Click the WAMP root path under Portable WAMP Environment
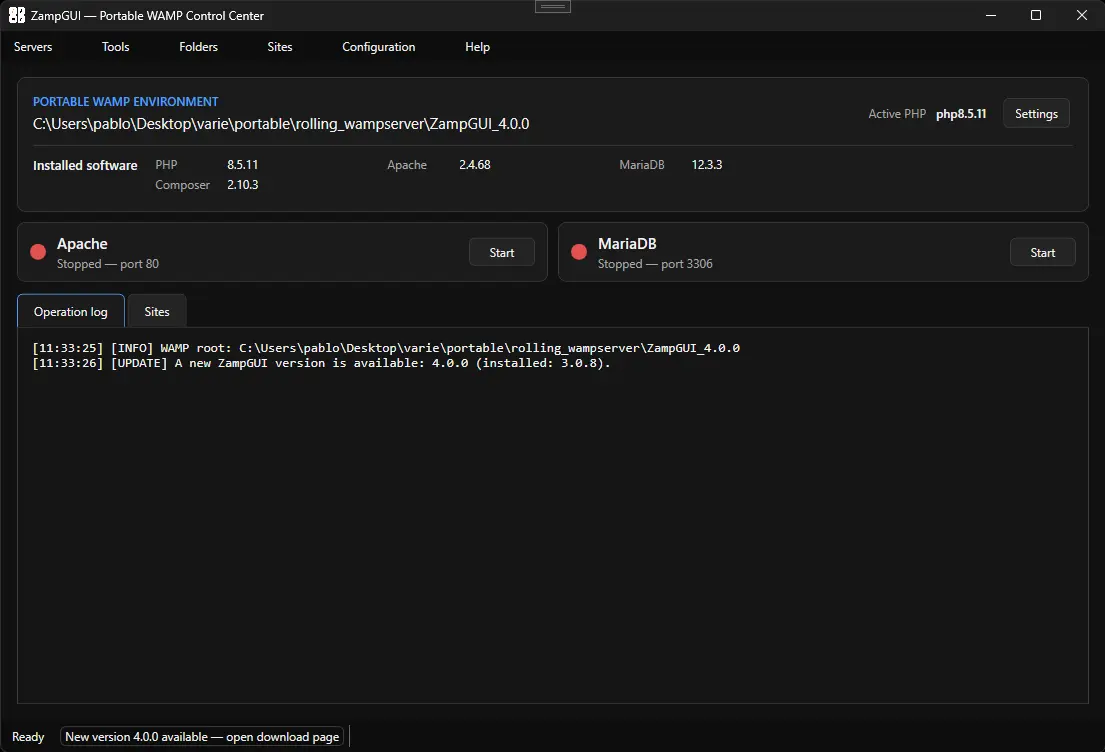The image size is (1105, 752). tap(281, 124)
